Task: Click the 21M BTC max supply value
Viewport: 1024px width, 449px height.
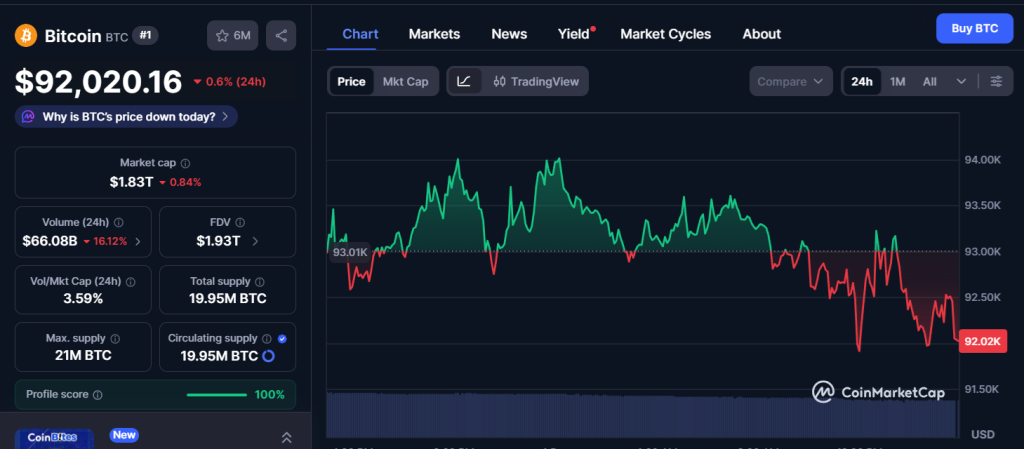Action: [x=83, y=356]
